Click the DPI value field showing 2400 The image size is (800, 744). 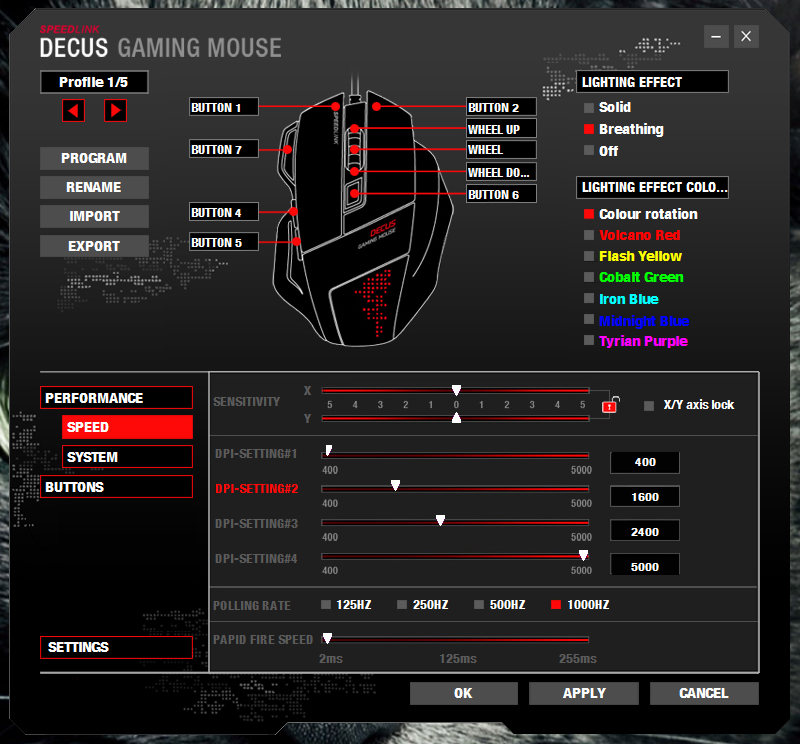(645, 531)
